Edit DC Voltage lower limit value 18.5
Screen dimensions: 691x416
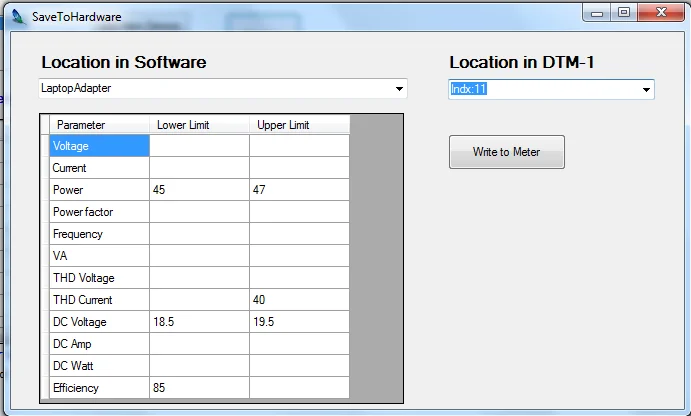click(199, 322)
